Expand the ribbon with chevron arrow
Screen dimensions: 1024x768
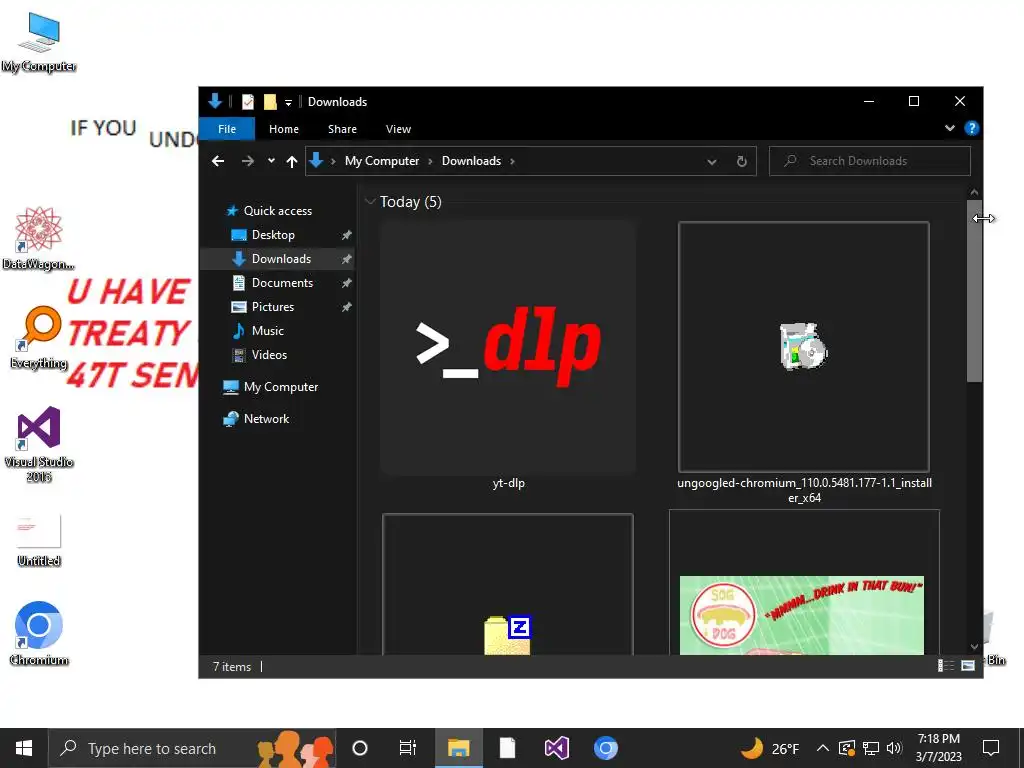click(950, 128)
